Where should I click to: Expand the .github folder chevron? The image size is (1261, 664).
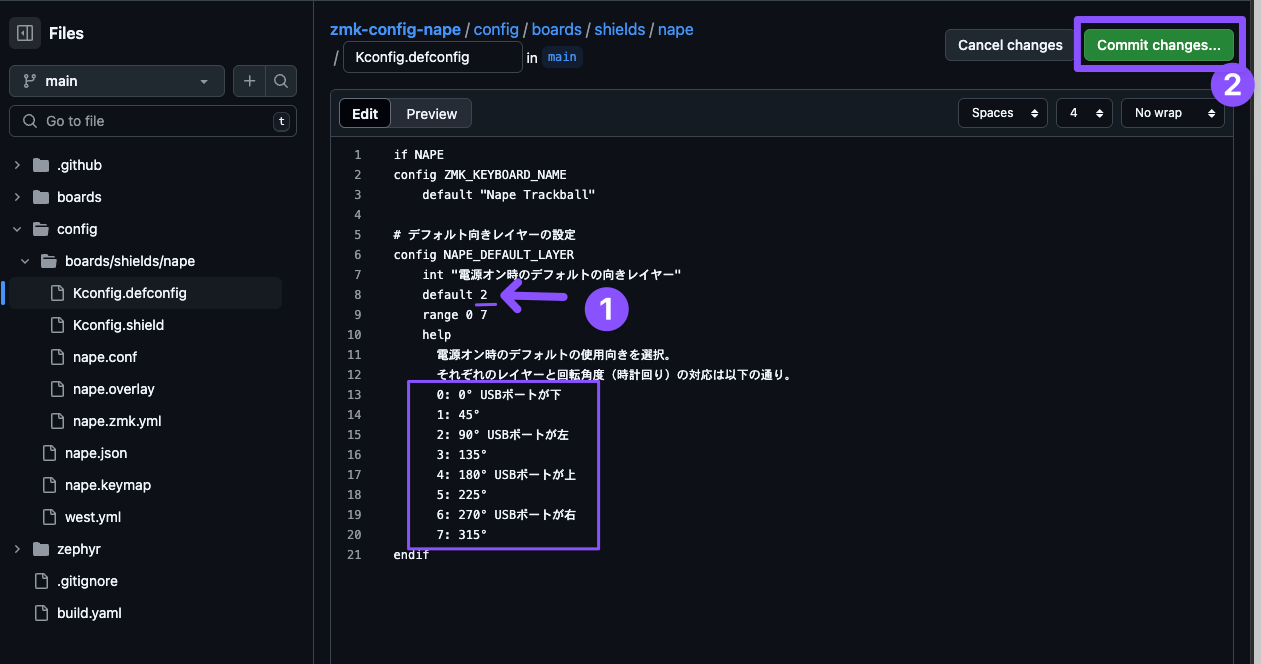17,165
